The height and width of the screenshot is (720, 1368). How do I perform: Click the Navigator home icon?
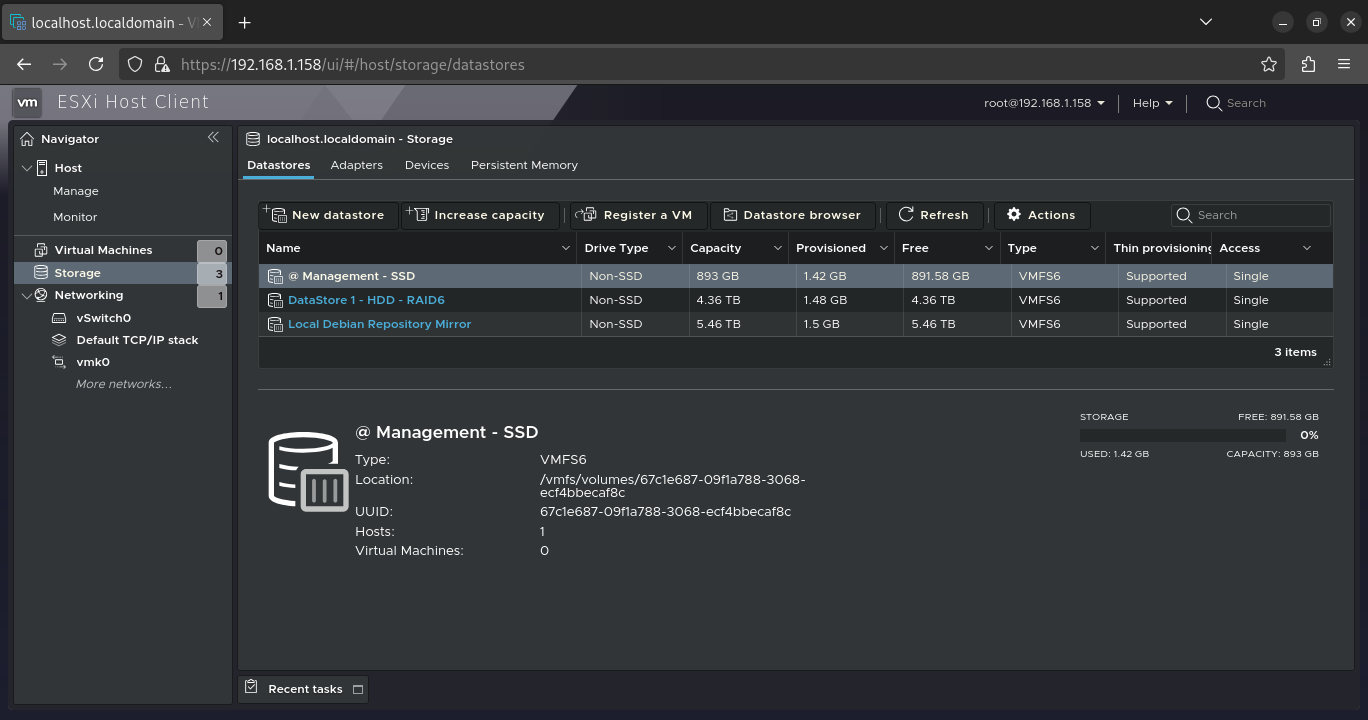(x=27, y=139)
